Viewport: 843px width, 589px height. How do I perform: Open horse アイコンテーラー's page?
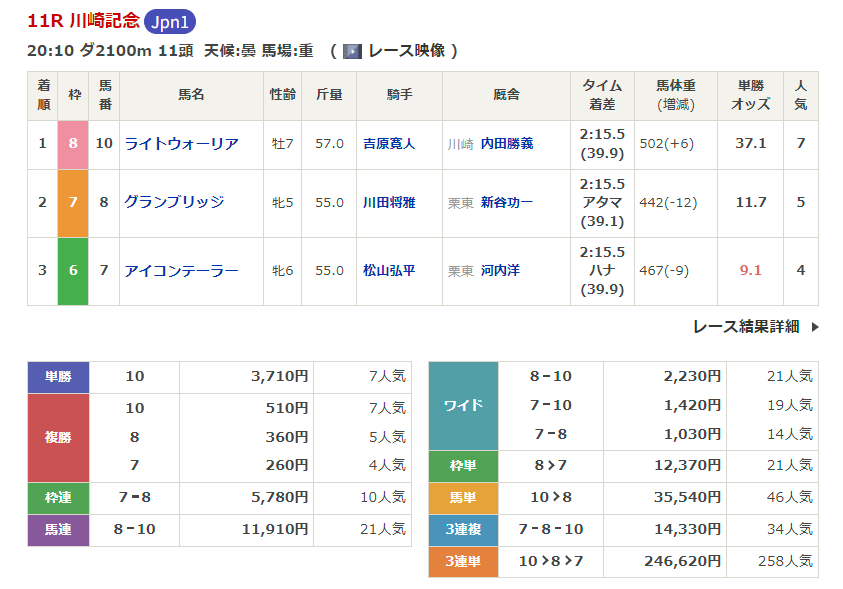coord(181,271)
